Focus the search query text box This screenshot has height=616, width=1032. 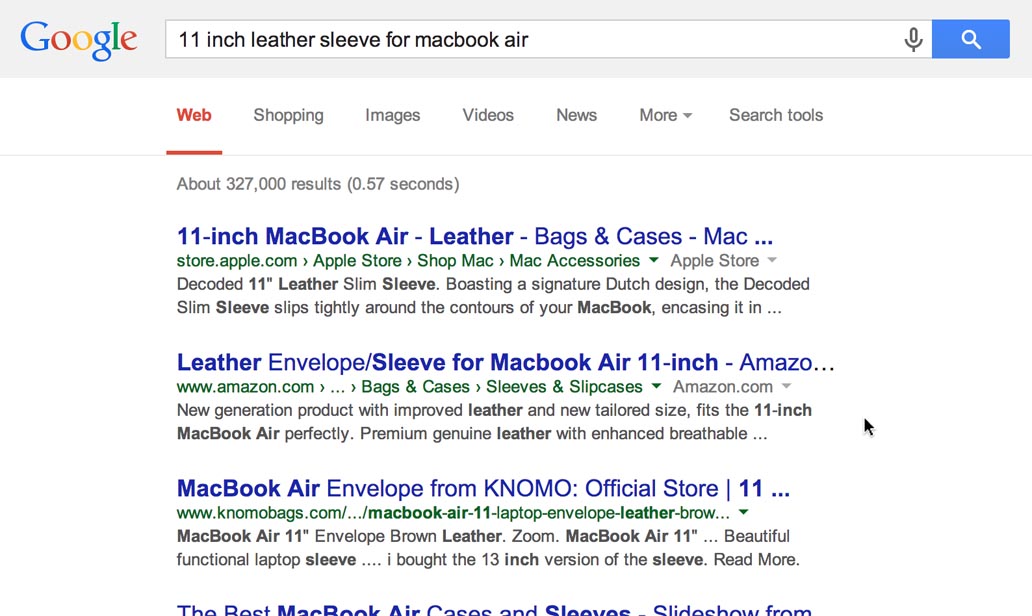tap(530, 40)
